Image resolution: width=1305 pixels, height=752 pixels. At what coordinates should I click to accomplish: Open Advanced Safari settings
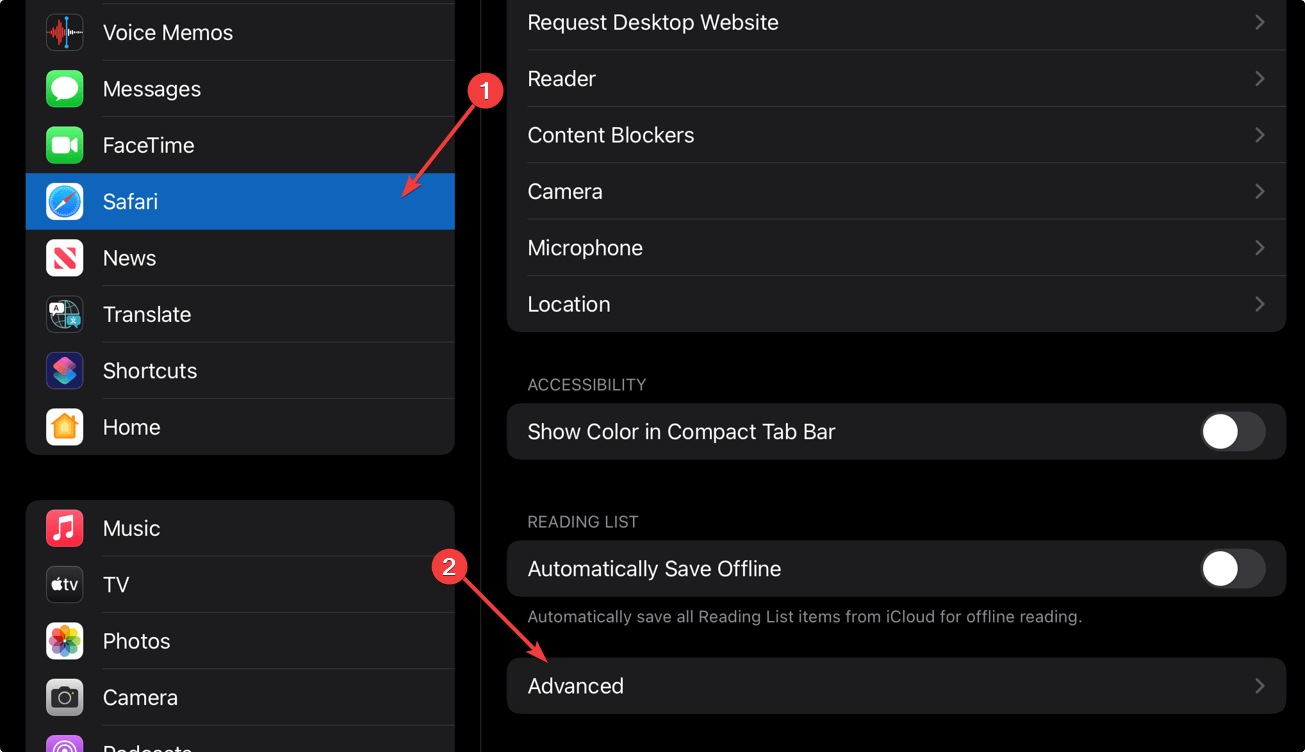tap(896, 686)
